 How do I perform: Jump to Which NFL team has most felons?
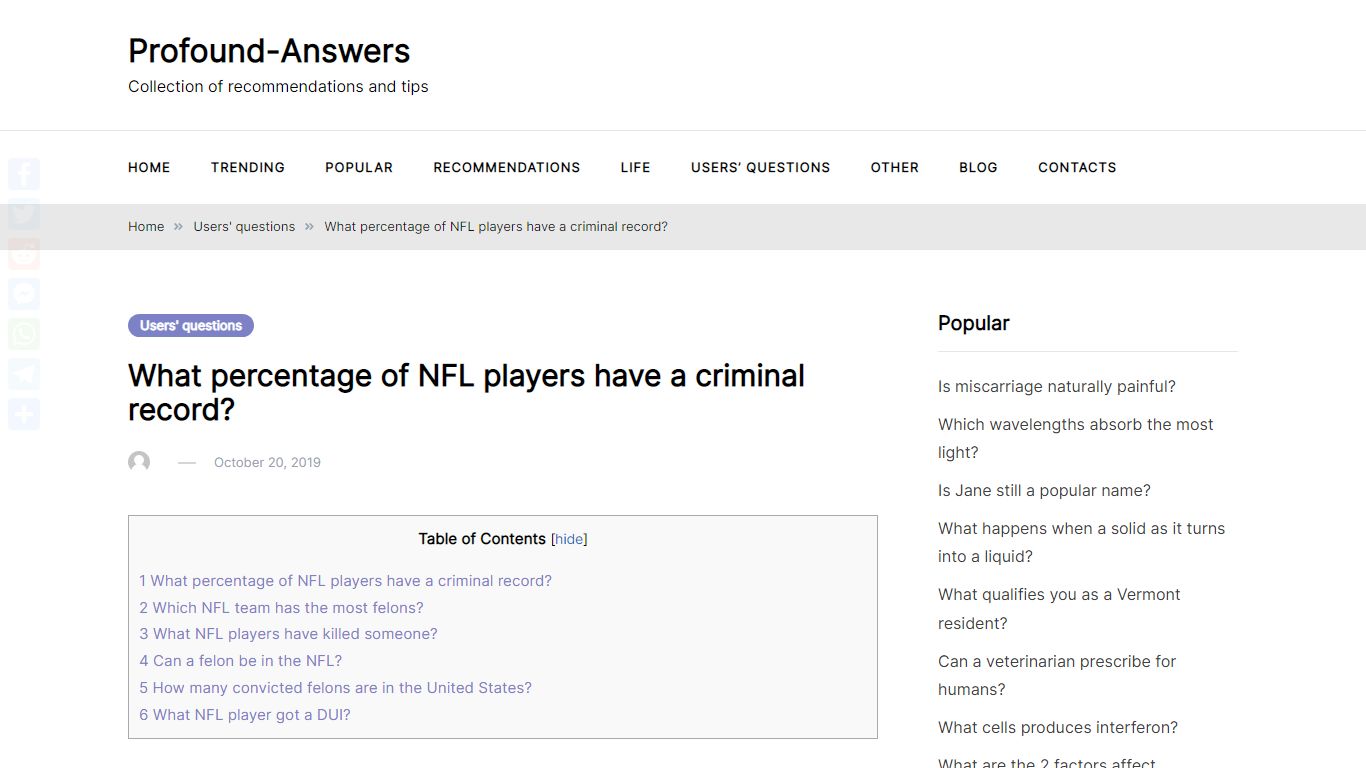[x=281, y=608]
